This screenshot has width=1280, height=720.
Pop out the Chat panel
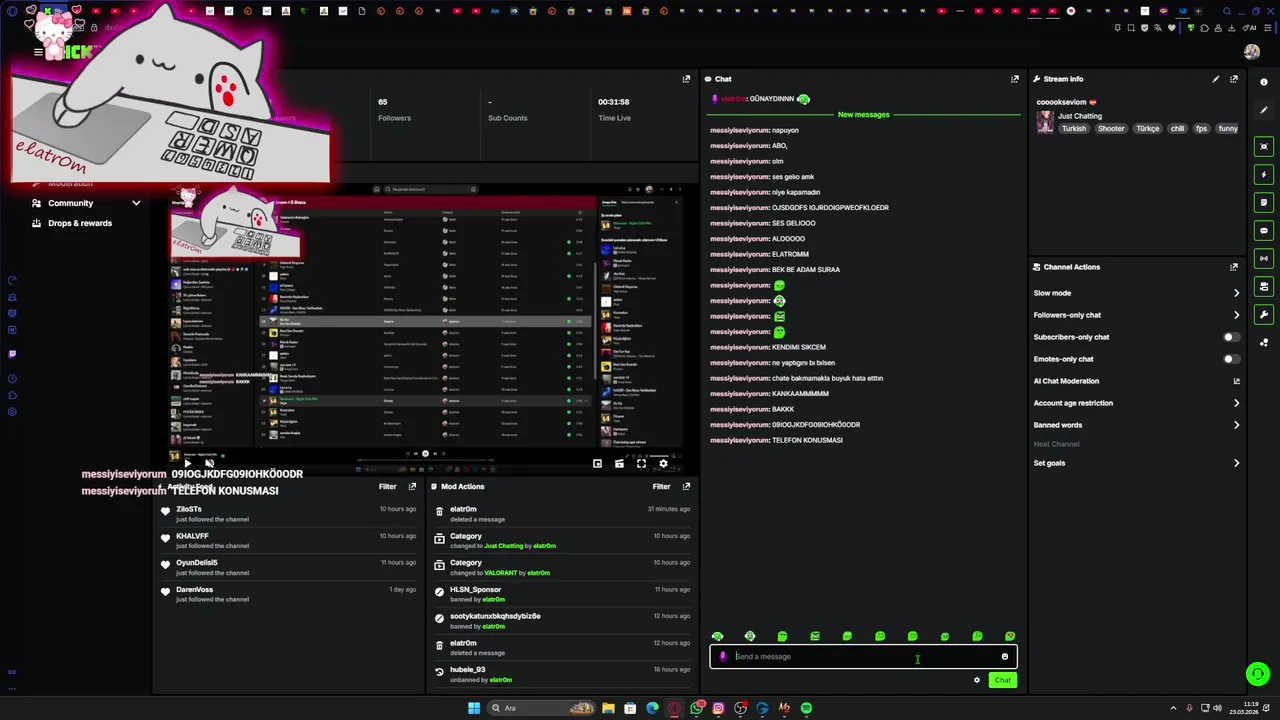[1015, 79]
